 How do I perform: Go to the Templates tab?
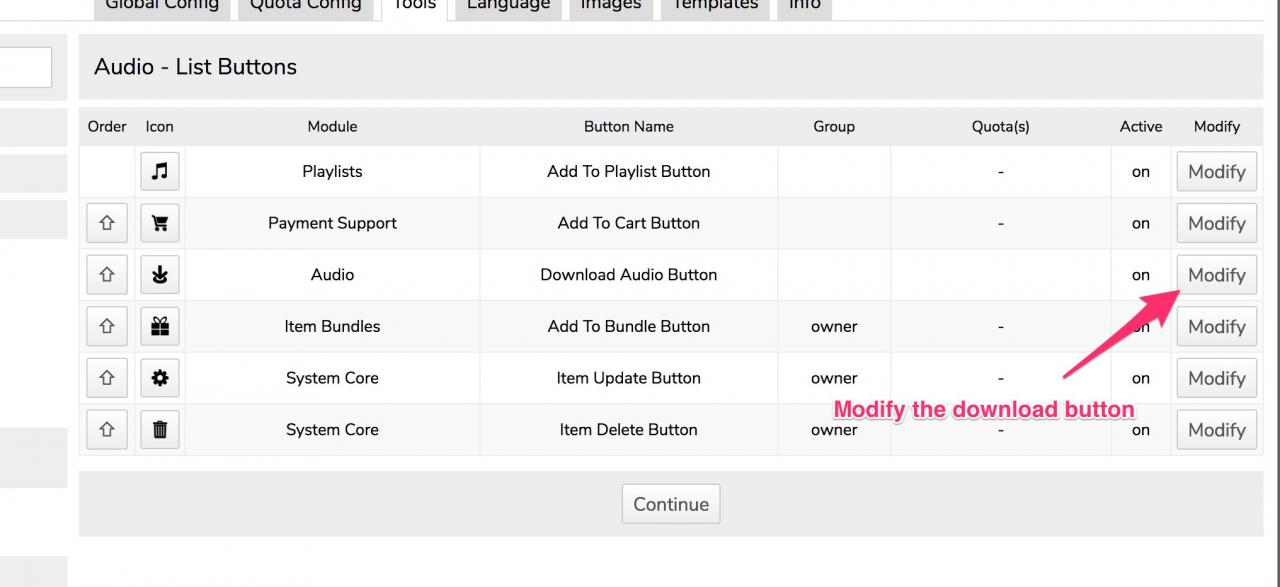coord(715,6)
